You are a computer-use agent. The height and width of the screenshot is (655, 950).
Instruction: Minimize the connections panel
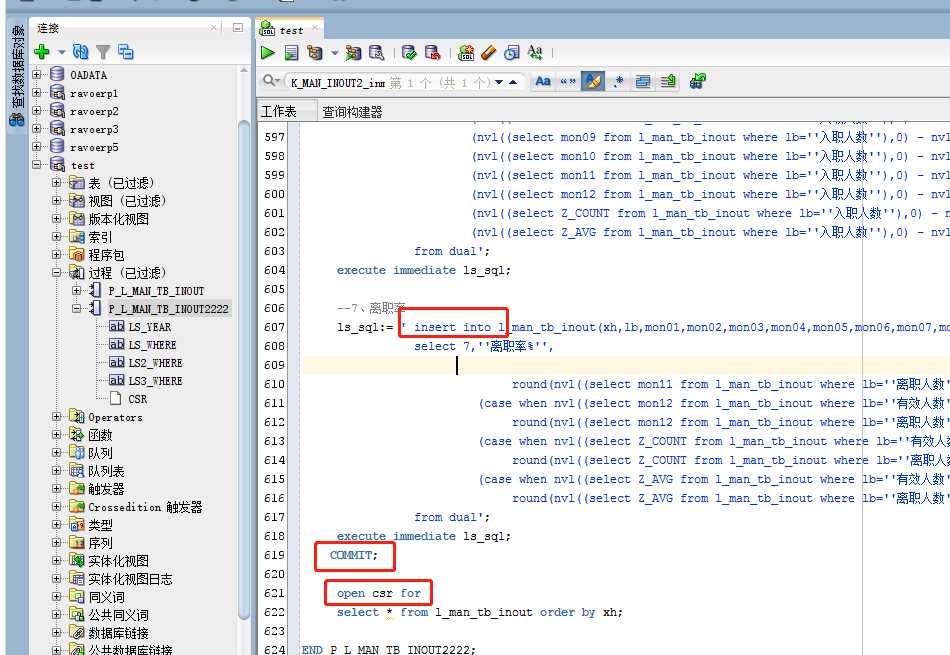pyautogui.click(x=238, y=28)
